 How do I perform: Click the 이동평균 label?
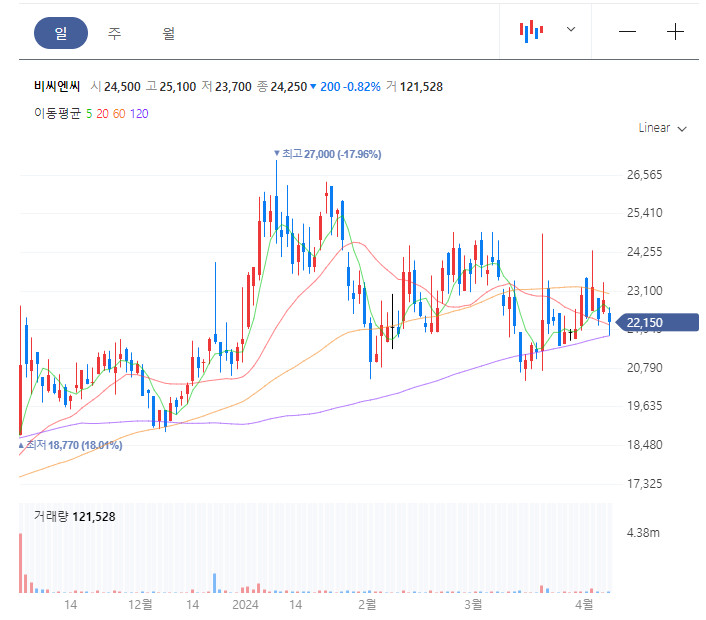pos(57,113)
